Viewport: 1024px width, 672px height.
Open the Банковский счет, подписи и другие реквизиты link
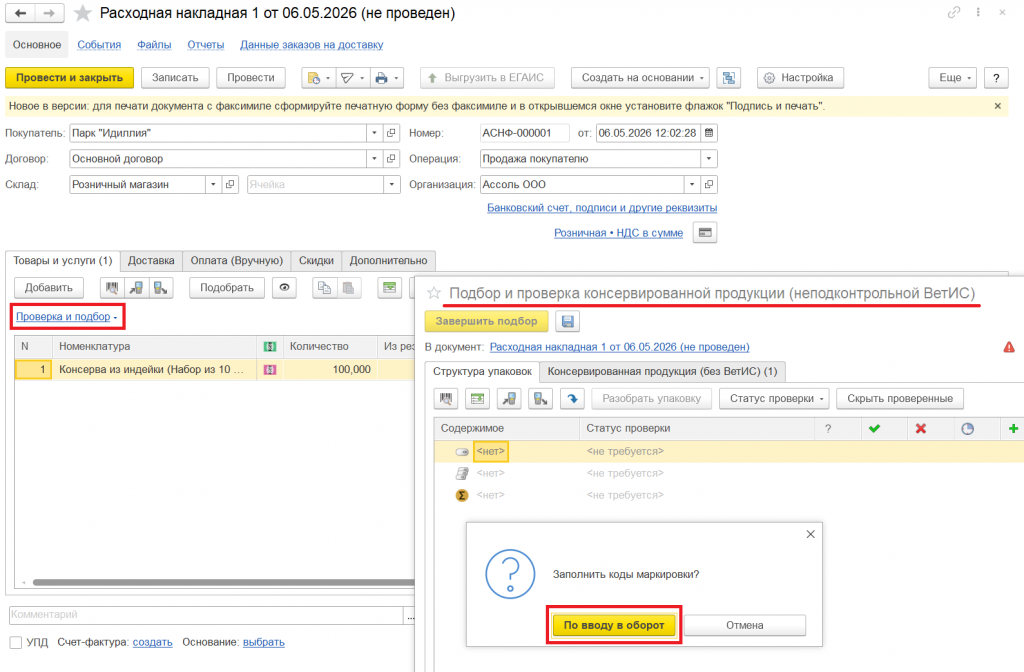pyautogui.click(x=601, y=208)
